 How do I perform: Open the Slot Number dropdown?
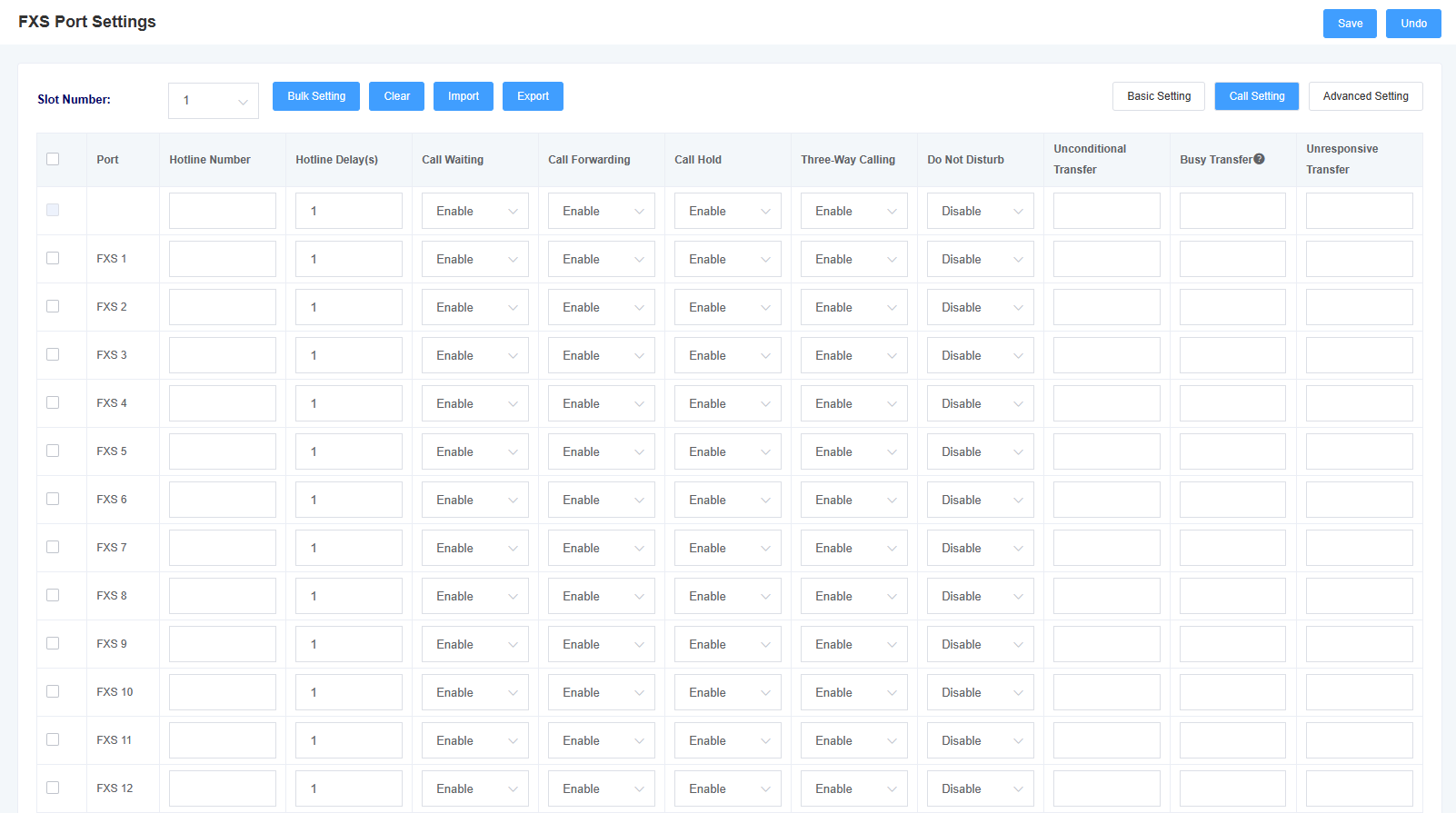point(214,101)
